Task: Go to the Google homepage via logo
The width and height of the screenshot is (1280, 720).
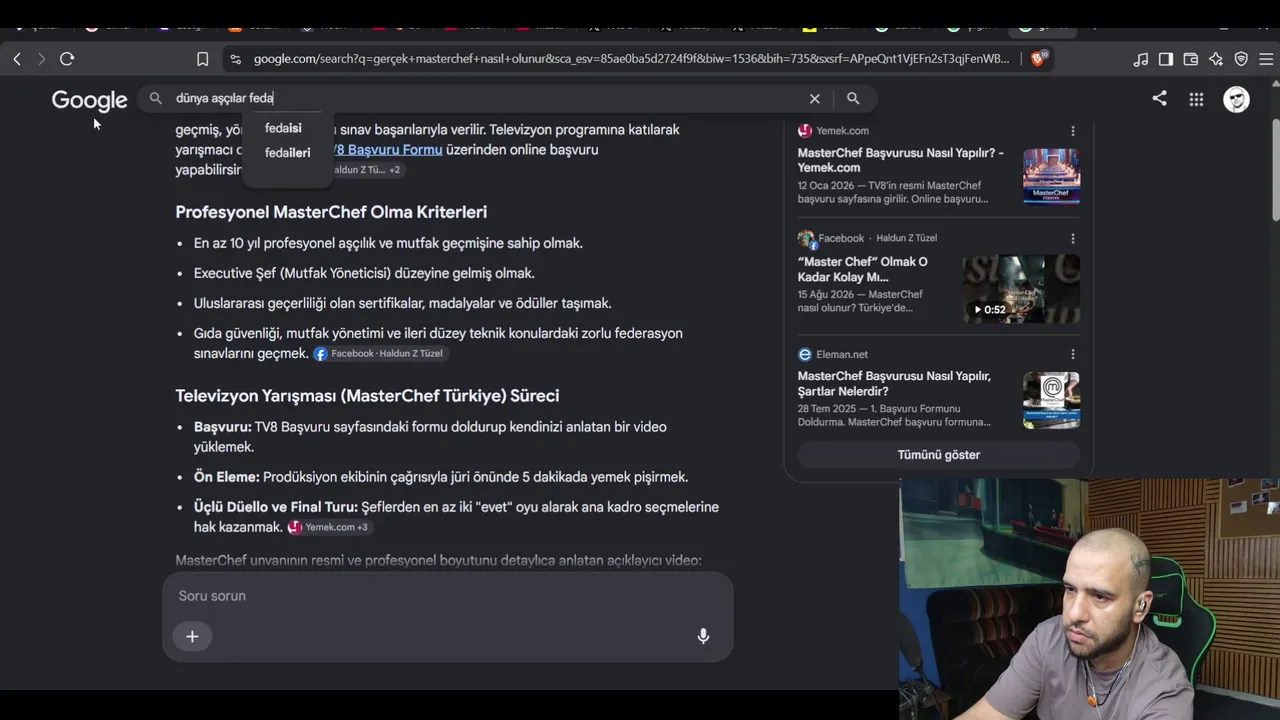Action: point(90,100)
